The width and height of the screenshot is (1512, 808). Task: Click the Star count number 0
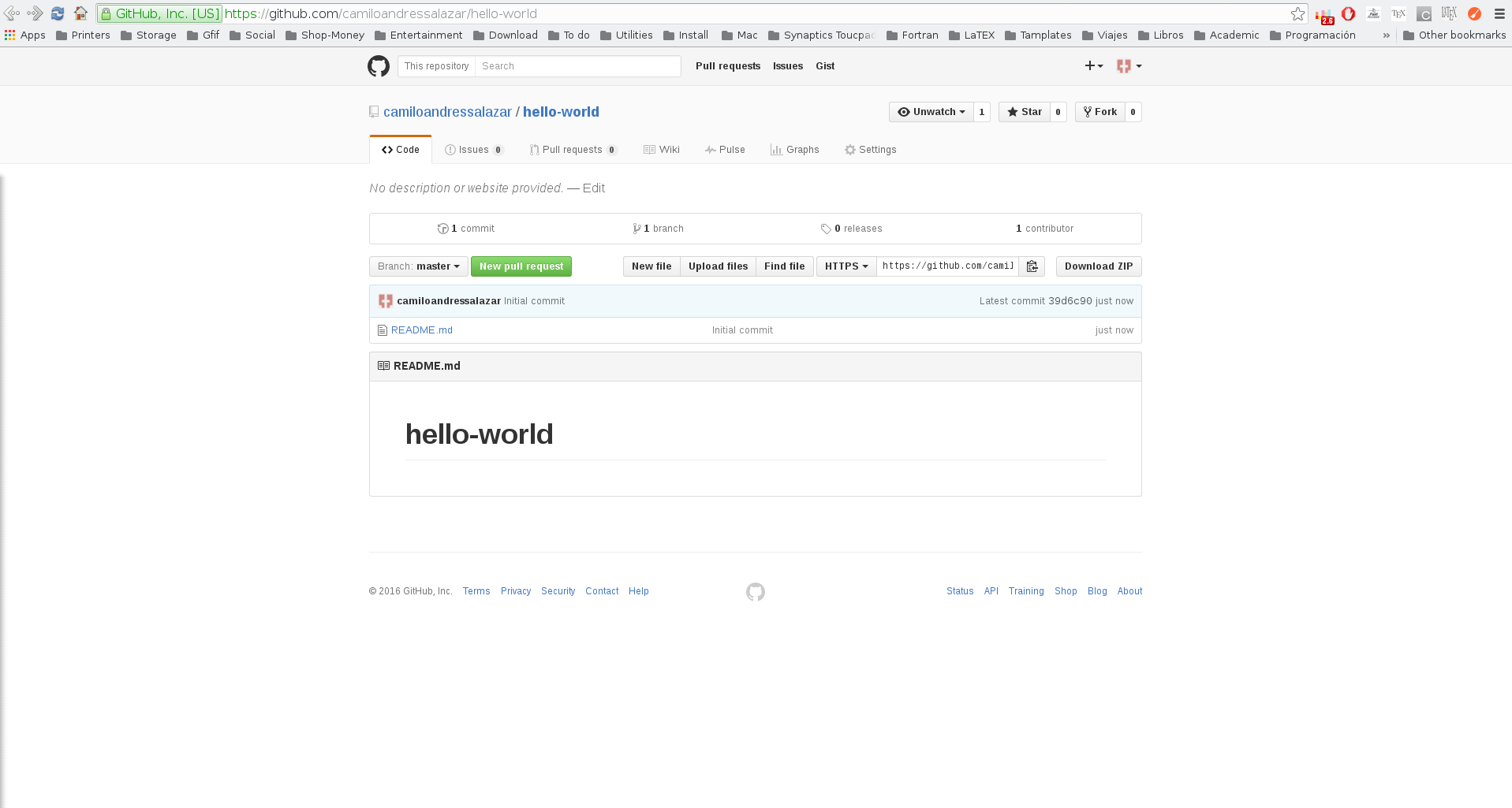coord(1058,112)
